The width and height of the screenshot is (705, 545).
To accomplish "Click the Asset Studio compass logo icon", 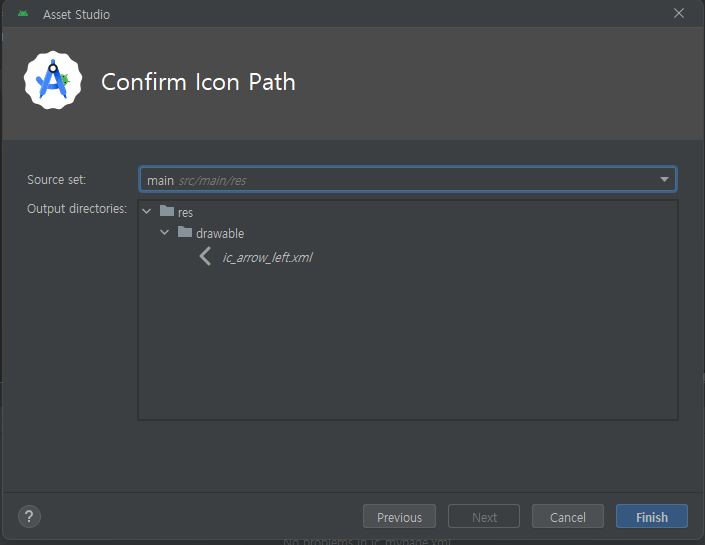I will coord(53,80).
